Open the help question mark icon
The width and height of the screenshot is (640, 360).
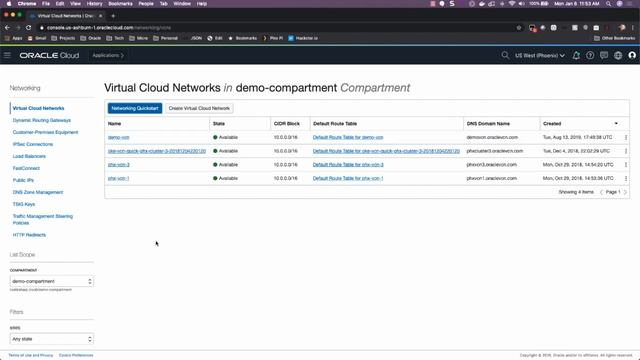(590, 56)
